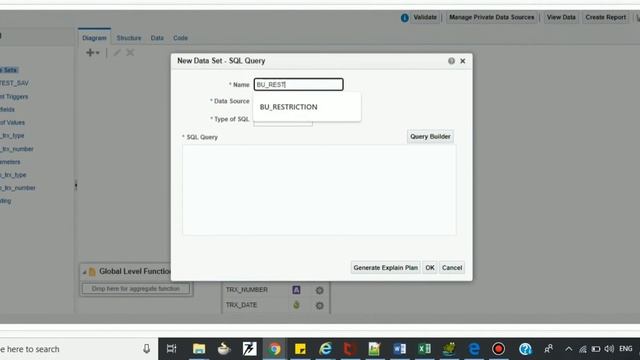Click the Windows taskbar search box
The height and width of the screenshot is (360, 640).
(x=69, y=349)
